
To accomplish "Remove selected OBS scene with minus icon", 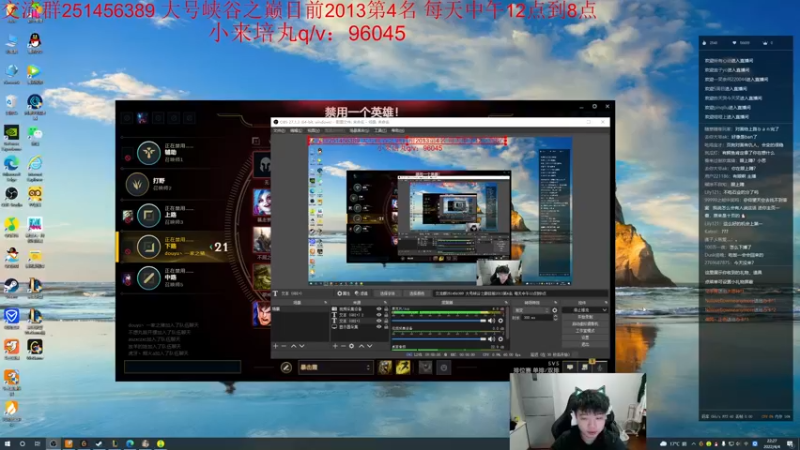I will pos(284,346).
